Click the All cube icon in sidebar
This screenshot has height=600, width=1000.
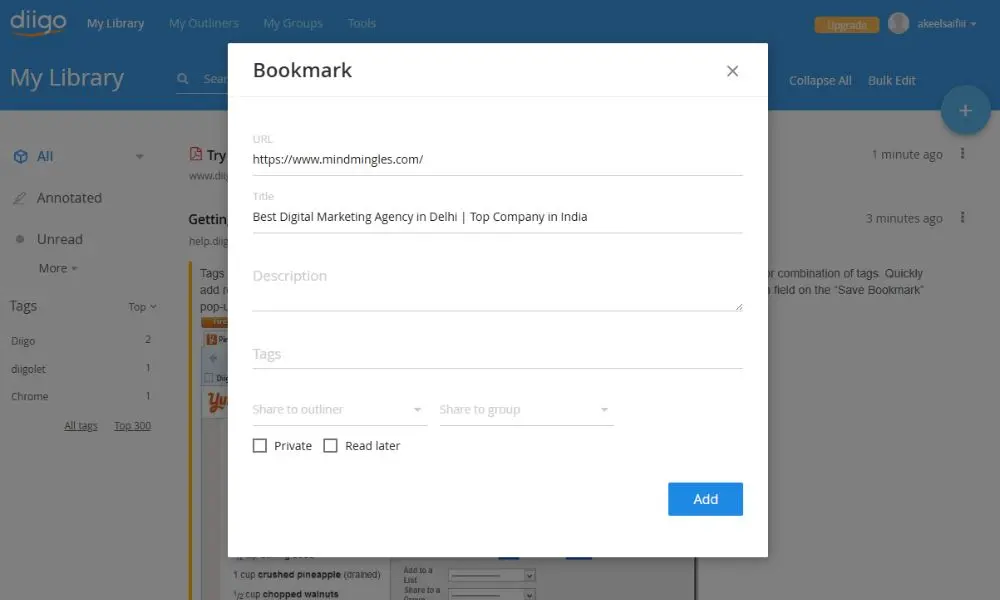20,156
